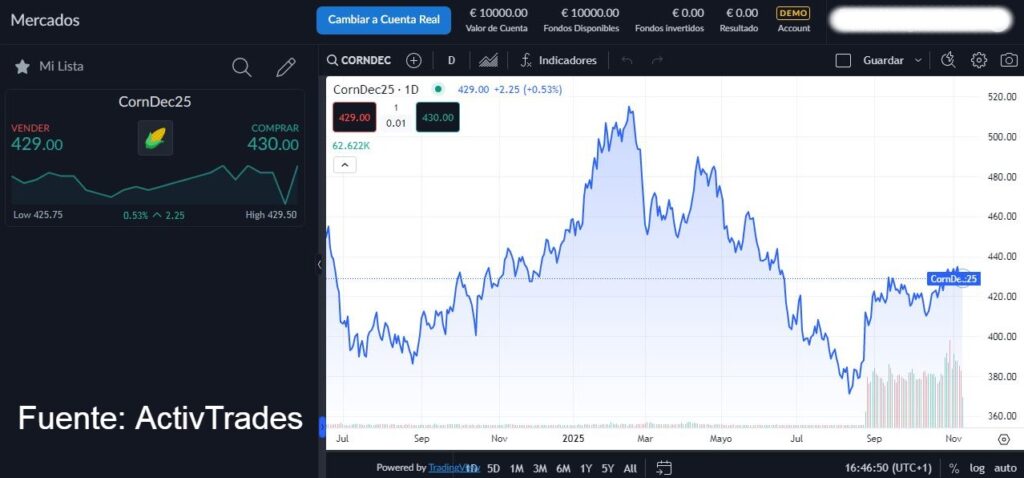The height and width of the screenshot is (478, 1024).
Task: Open watchlist search magnifier
Action: tap(242, 67)
